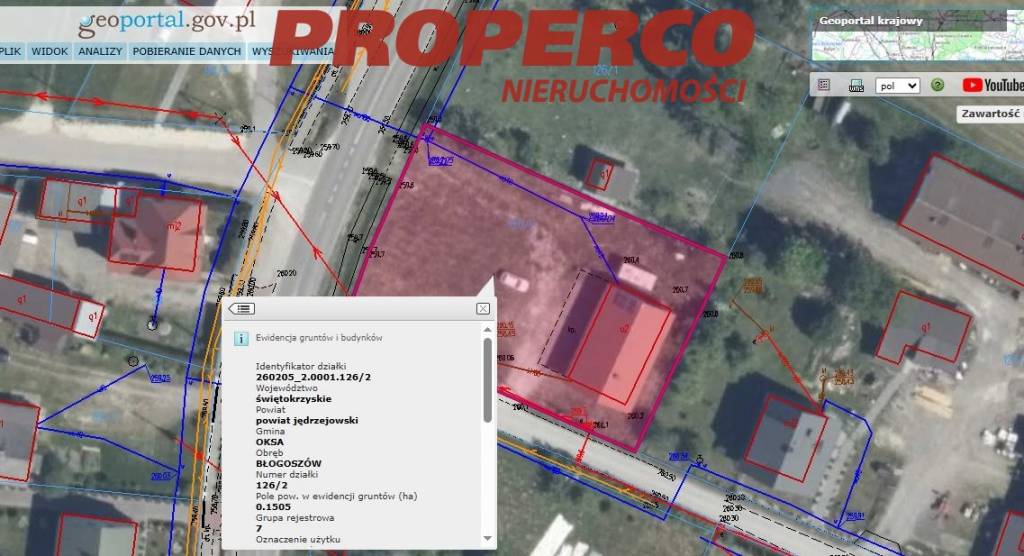Open the PLIK menu

[11, 51]
